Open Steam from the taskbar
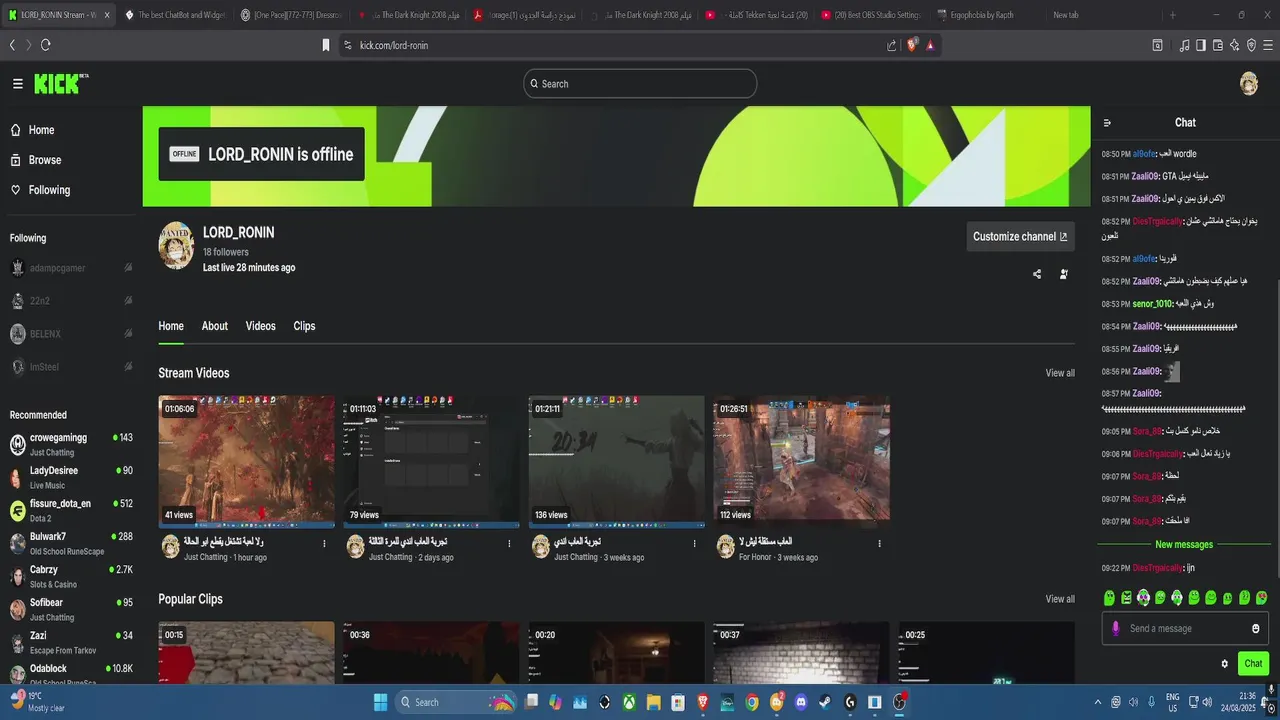This screenshot has width=1280, height=720. click(x=825, y=702)
